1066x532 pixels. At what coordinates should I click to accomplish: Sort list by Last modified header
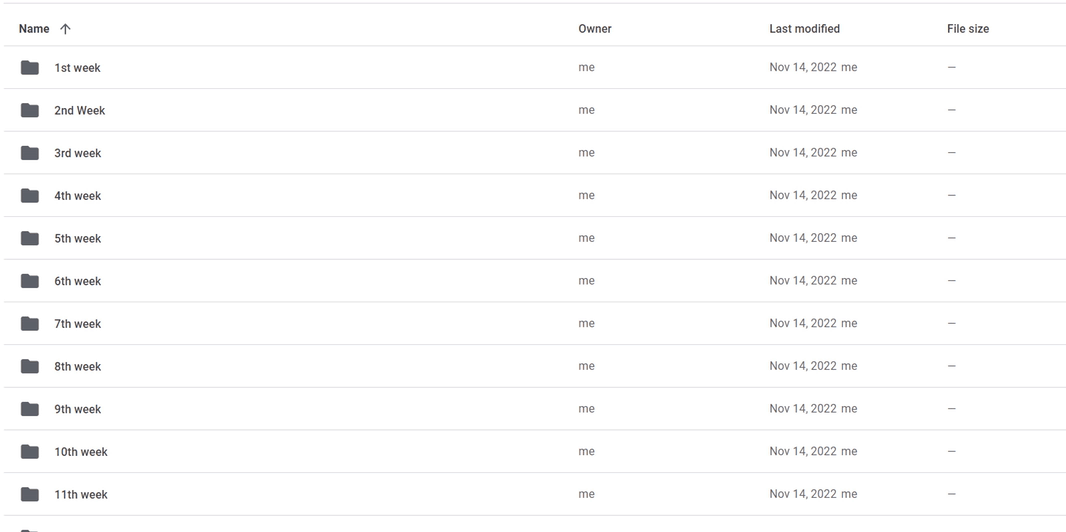pos(804,29)
